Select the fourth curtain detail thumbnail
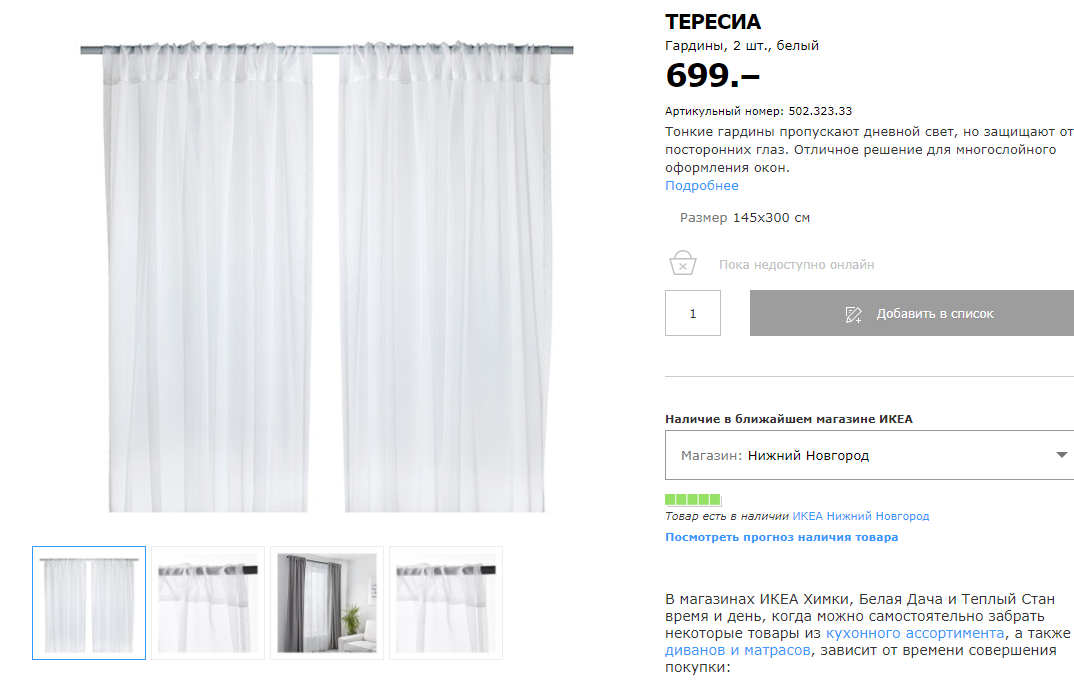The height and width of the screenshot is (683, 1074). (x=446, y=603)
